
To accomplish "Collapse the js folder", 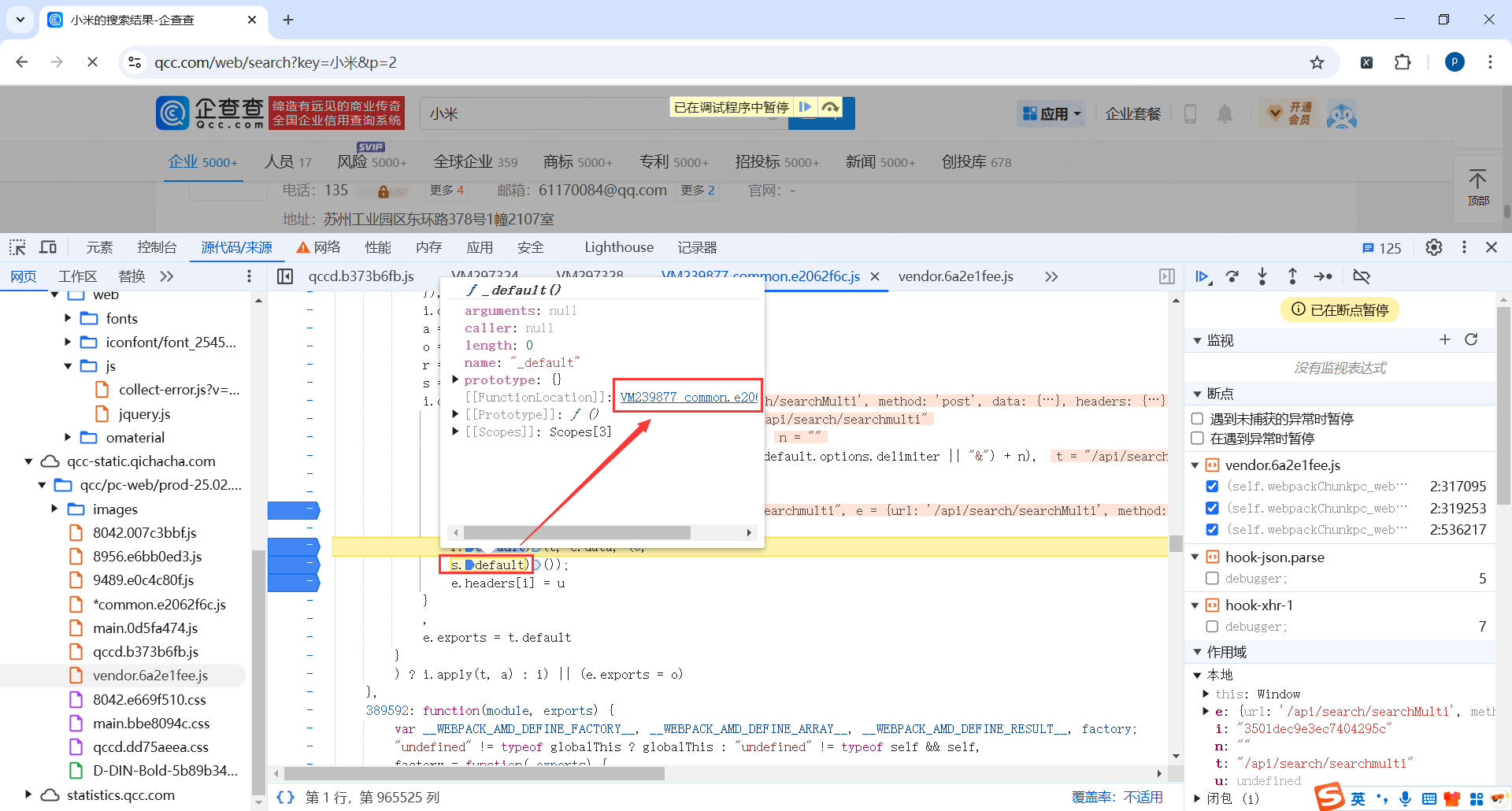I will pyautogui.click(x=68, y=366).
